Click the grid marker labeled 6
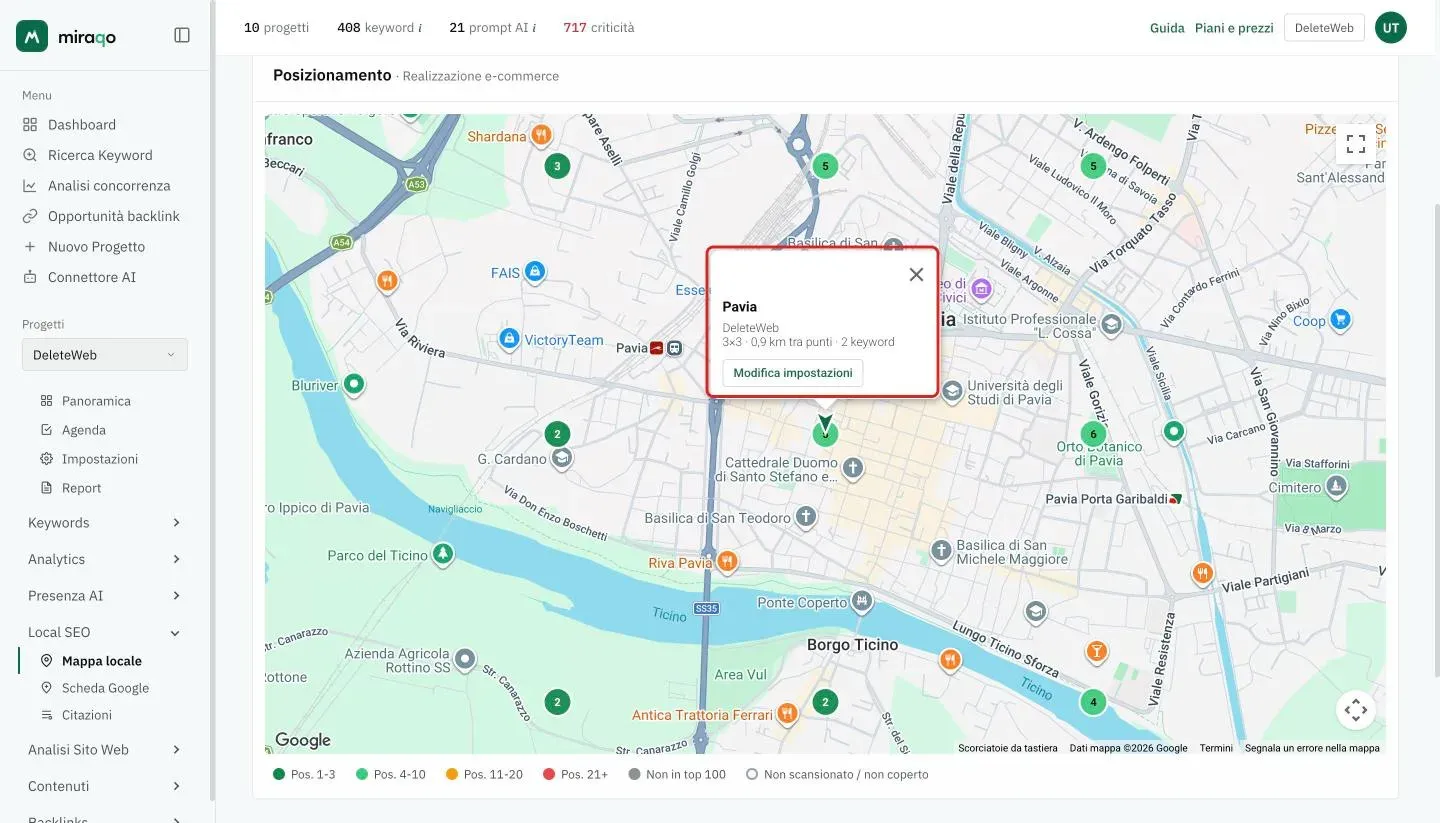 tap(1093, 434)
